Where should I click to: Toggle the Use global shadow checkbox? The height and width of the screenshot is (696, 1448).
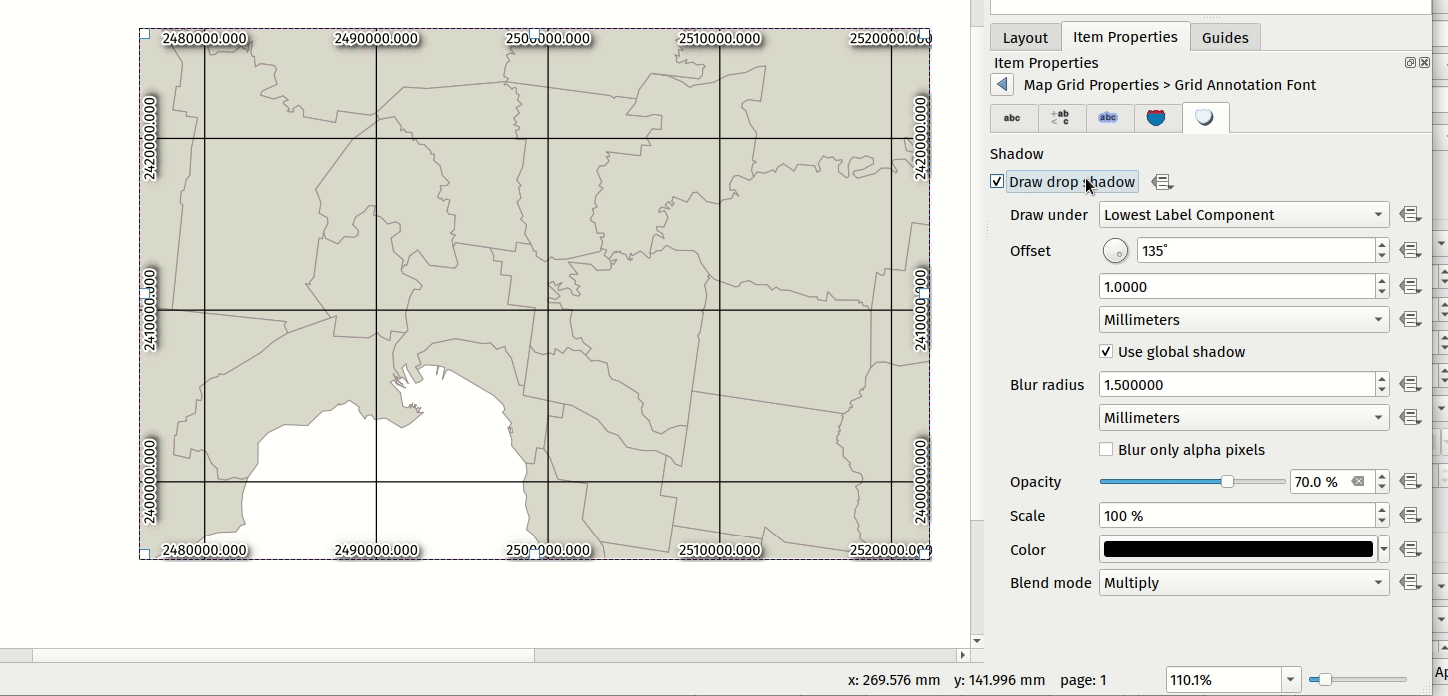click(x=1106, y=352)
